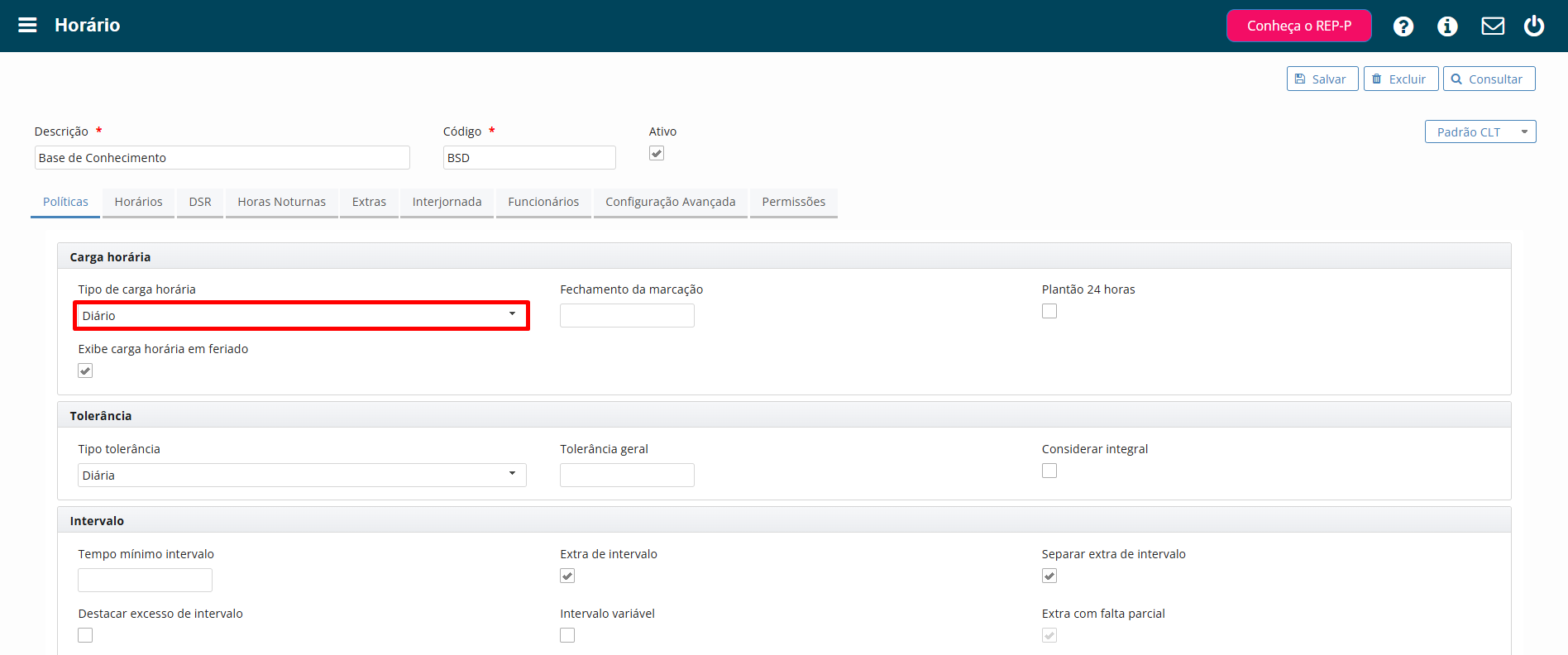This screenshot has width=1568, height=655.
Task: Toggle the Extra de intervalo checkbox
Action: point(567,576)
